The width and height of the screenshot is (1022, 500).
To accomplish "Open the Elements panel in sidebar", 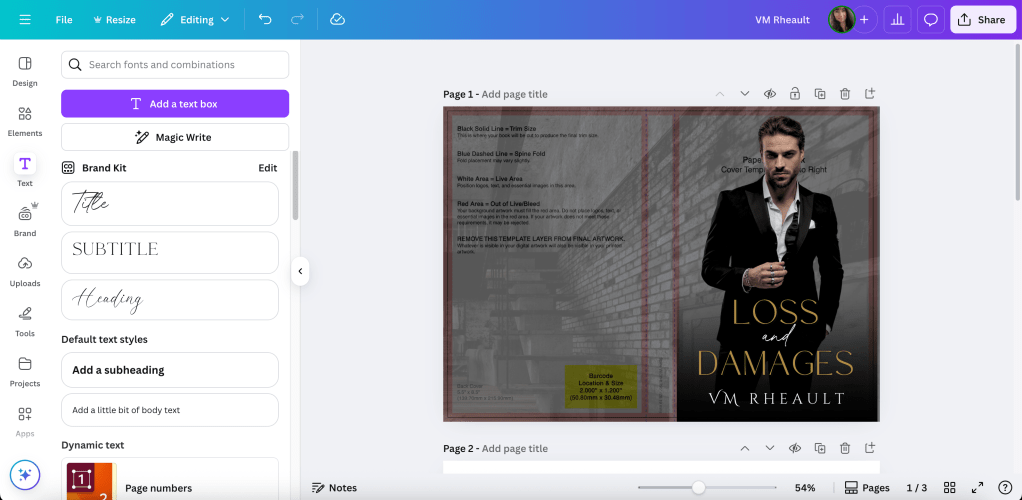I will (25, 120).
